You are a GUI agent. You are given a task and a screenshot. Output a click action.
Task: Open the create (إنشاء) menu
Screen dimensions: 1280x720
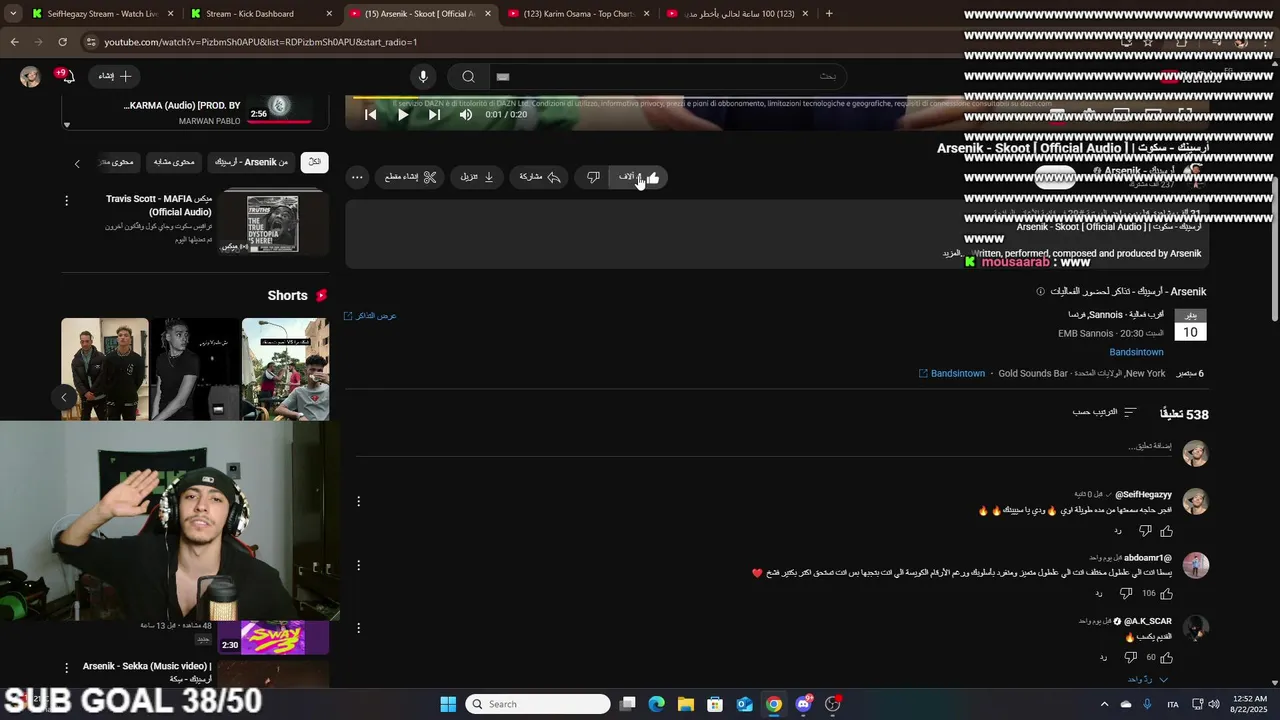point(114,76)
